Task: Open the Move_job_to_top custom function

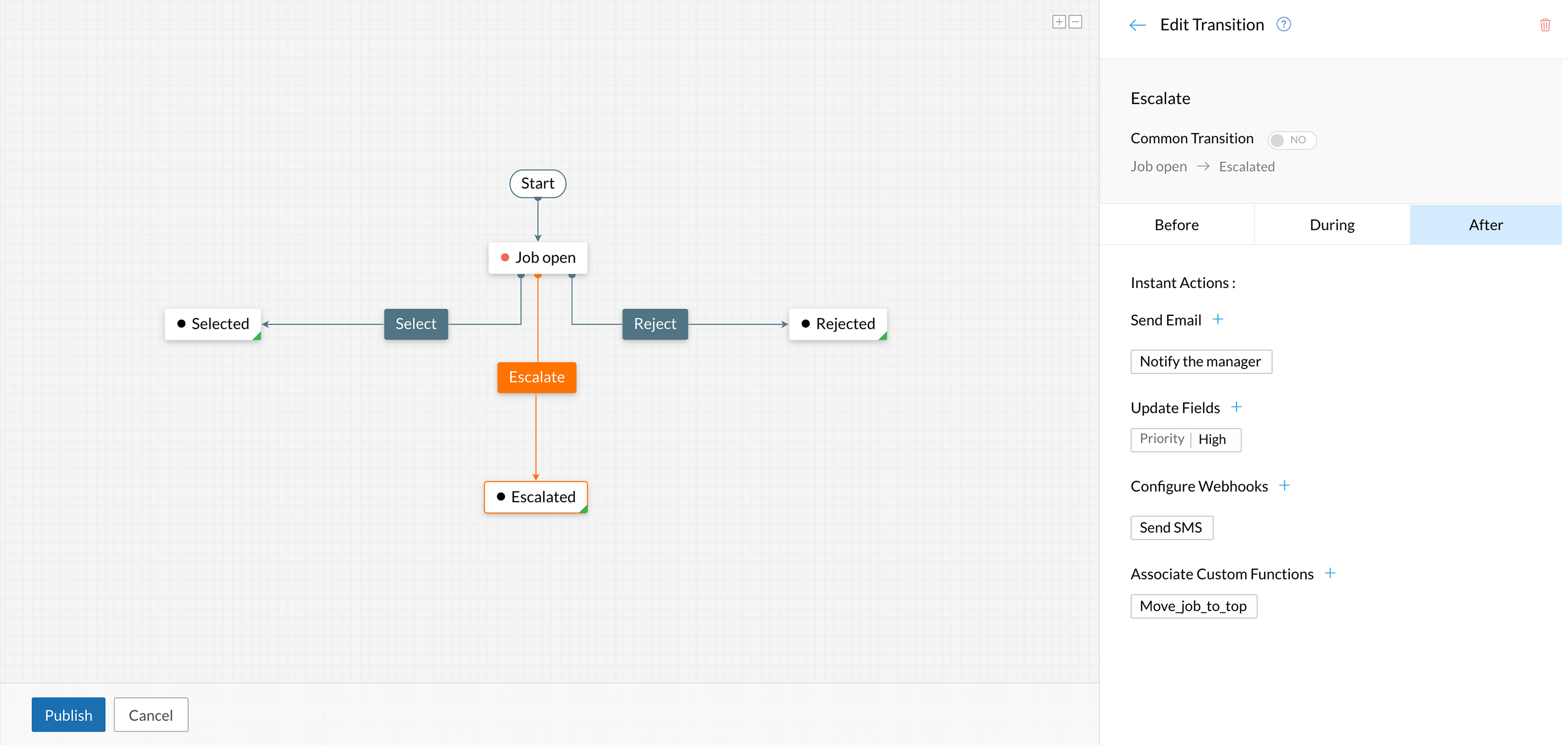Action: (1193, 606)
